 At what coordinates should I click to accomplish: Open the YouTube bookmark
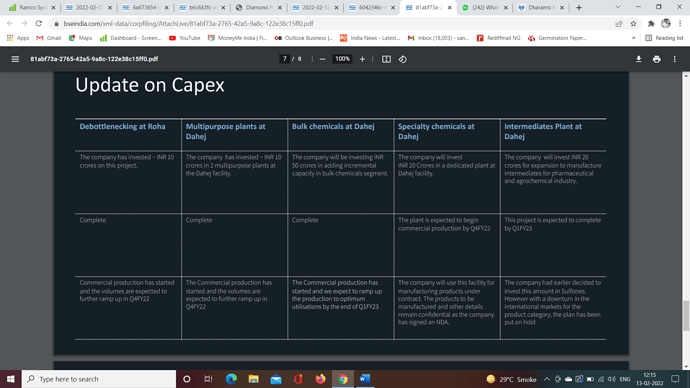[x=184, y=38]
